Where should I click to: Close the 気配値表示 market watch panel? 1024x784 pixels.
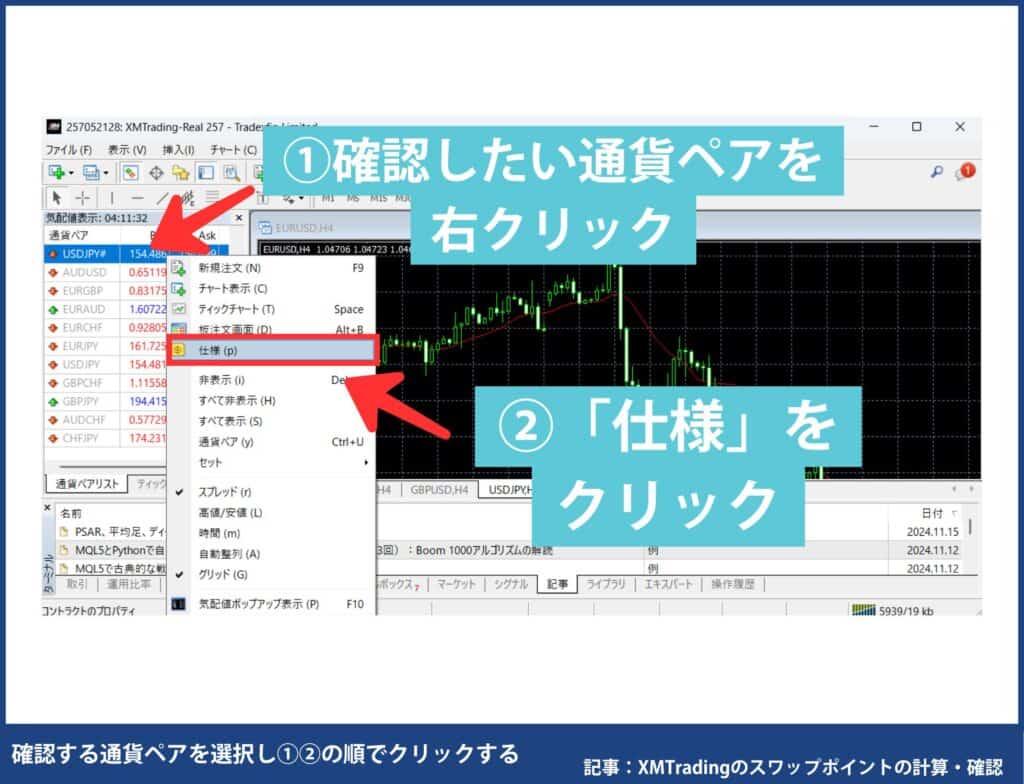tap(239, 218)
